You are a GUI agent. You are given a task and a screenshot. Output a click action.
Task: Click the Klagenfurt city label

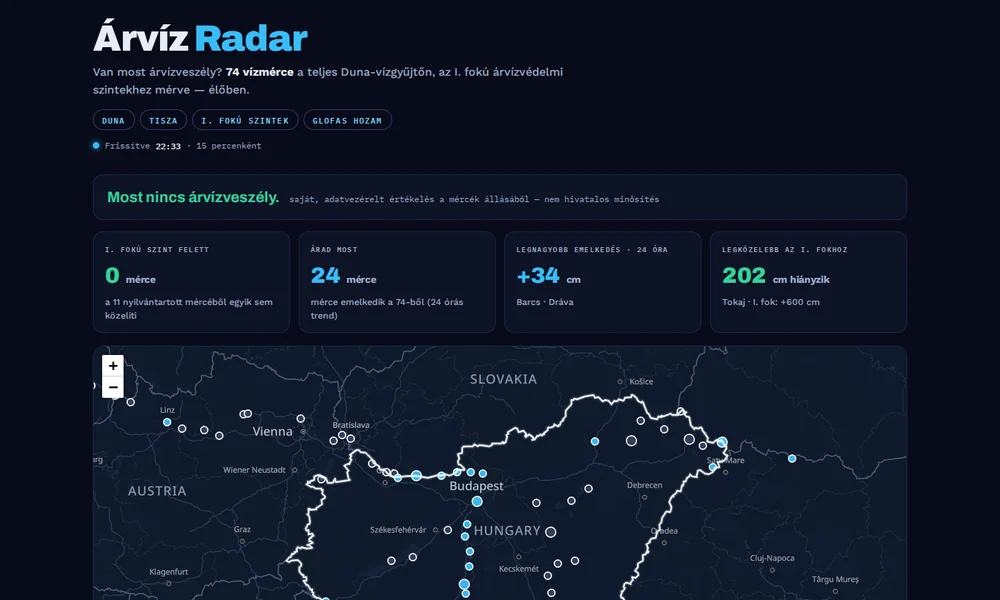(x=168, y=572)
